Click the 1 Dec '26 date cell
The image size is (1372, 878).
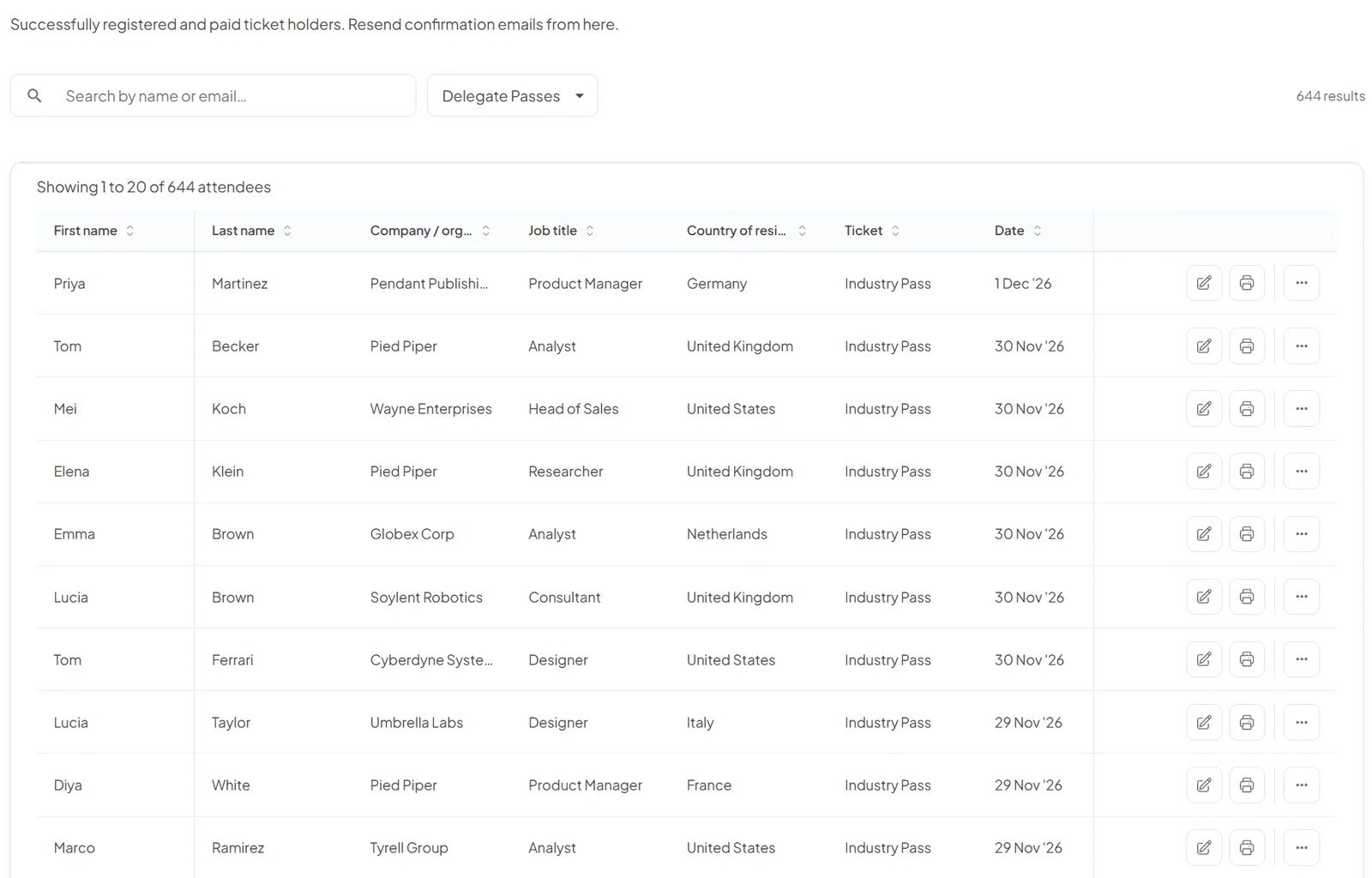[1023, 284]
